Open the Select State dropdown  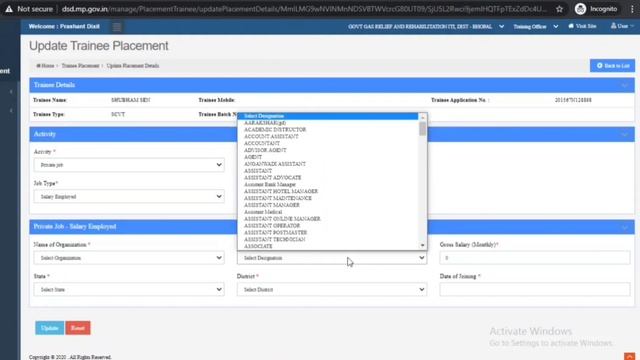tap(129, 289)
